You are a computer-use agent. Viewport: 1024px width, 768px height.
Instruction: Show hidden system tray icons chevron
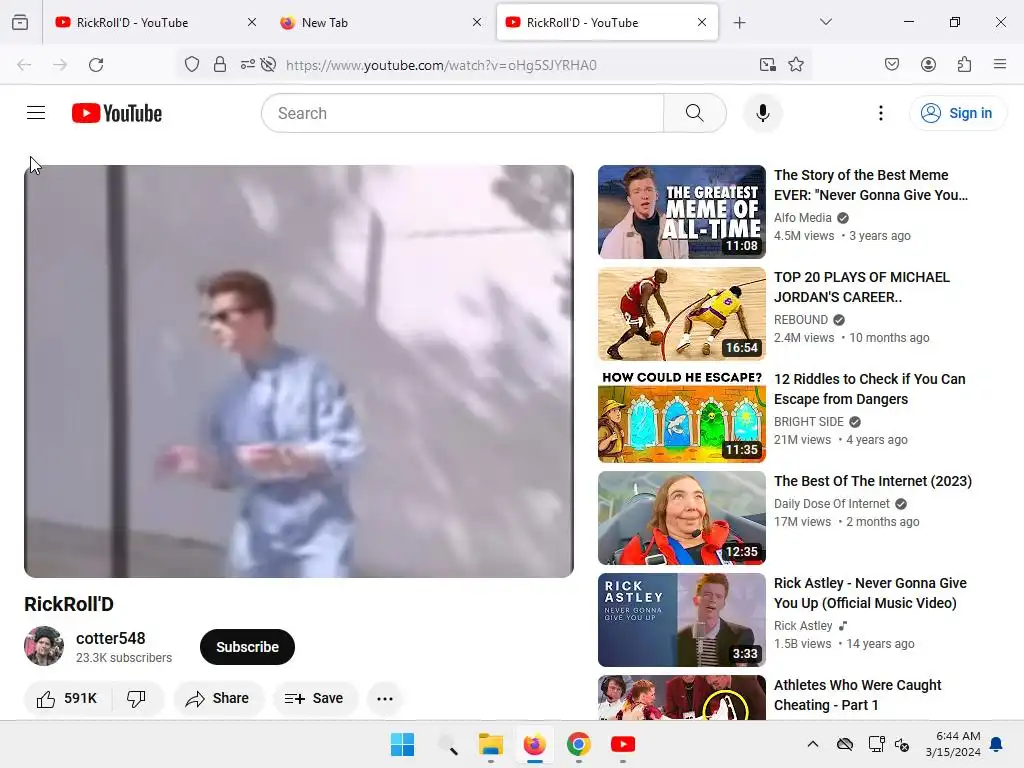pyautogui.click(x=812, y=744)
